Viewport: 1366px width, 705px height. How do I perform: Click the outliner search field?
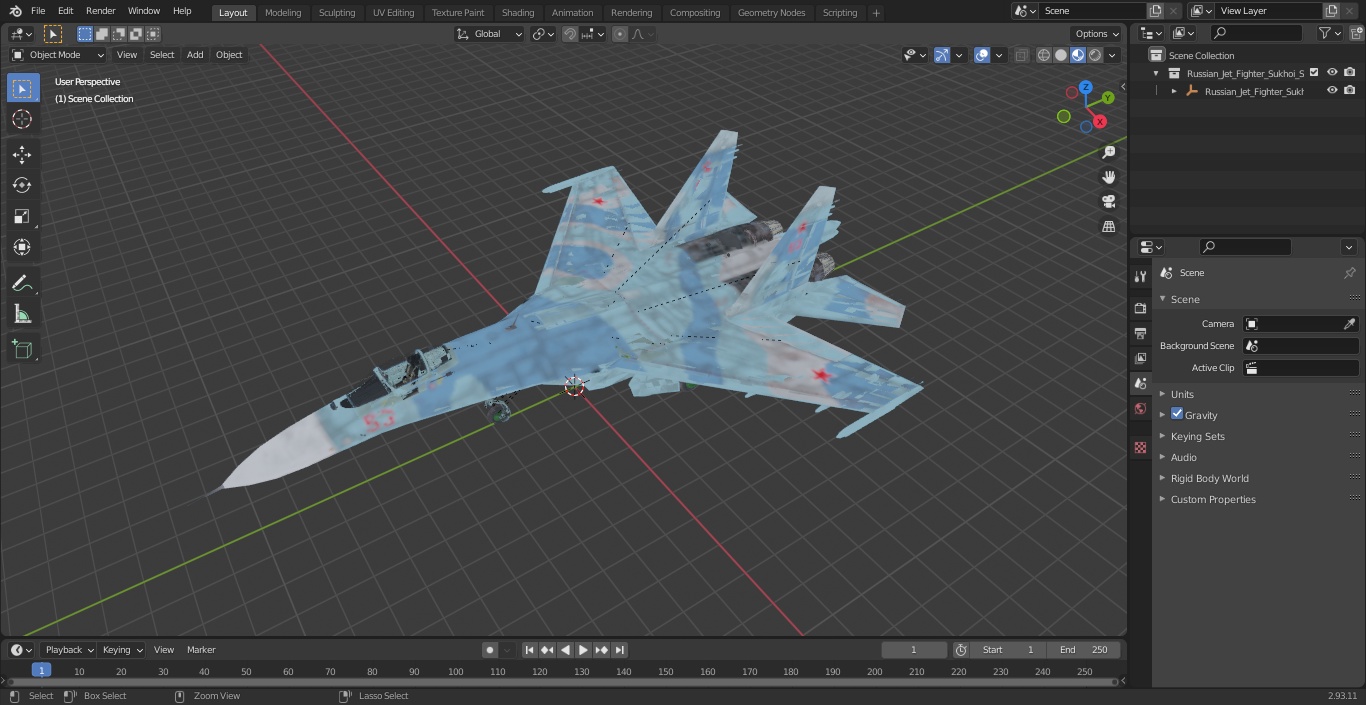1256,33
